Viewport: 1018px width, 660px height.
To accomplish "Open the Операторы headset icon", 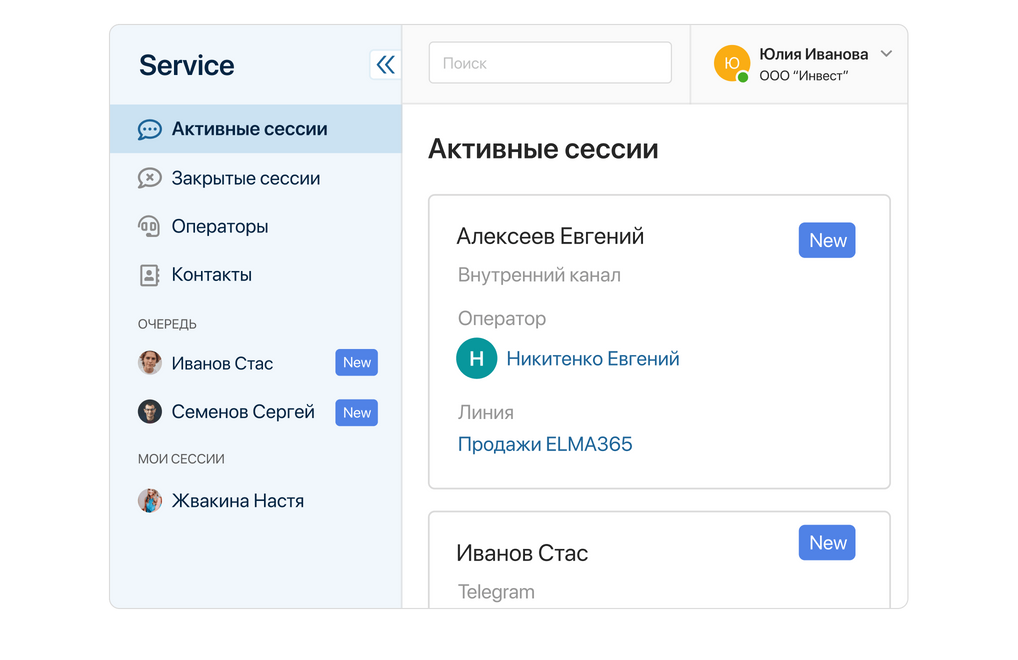I will (149, 226).
